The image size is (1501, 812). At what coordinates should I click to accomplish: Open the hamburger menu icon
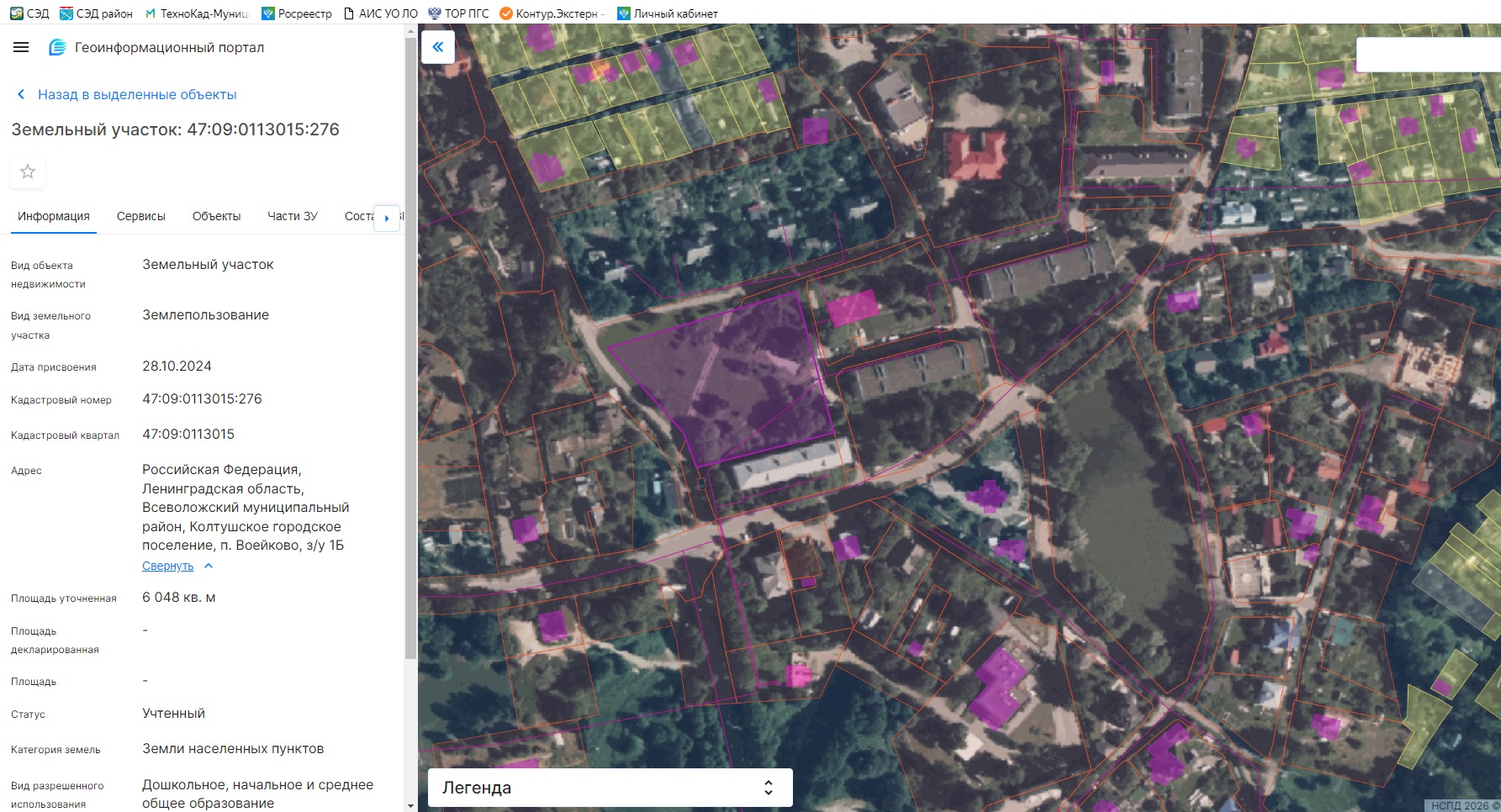click(21, 48)
